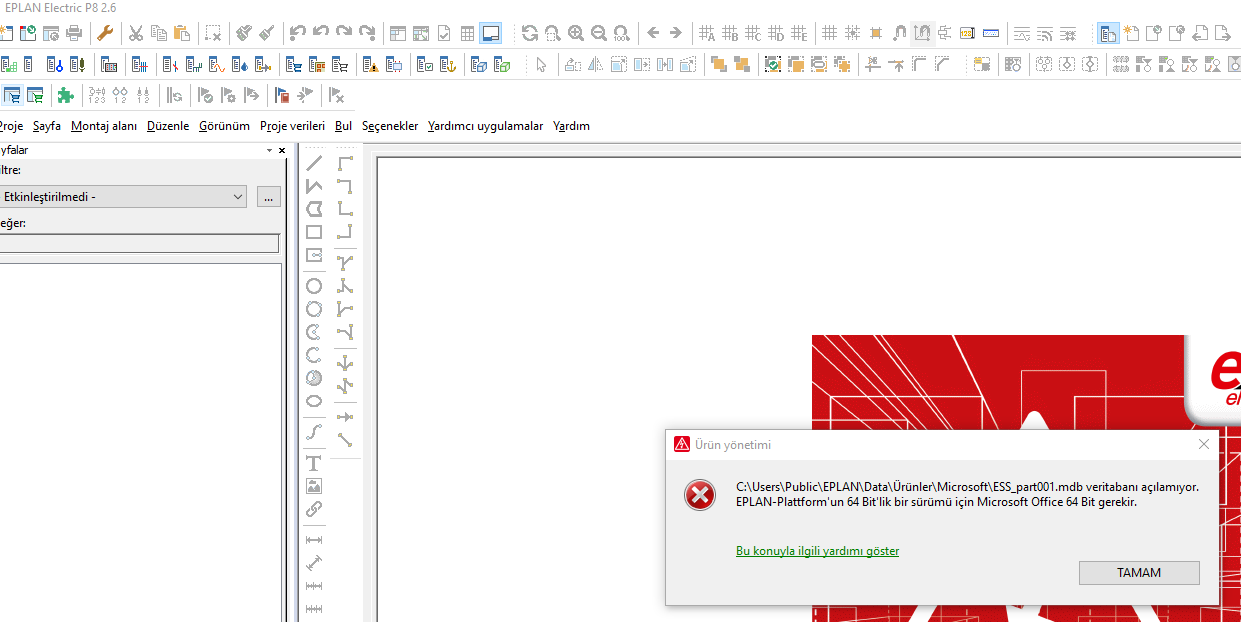Image resolution: width=1241 pixels, height=622 pixels.
Task: Click the TAMAM button in error dialog
Action: pos(1139,573)
